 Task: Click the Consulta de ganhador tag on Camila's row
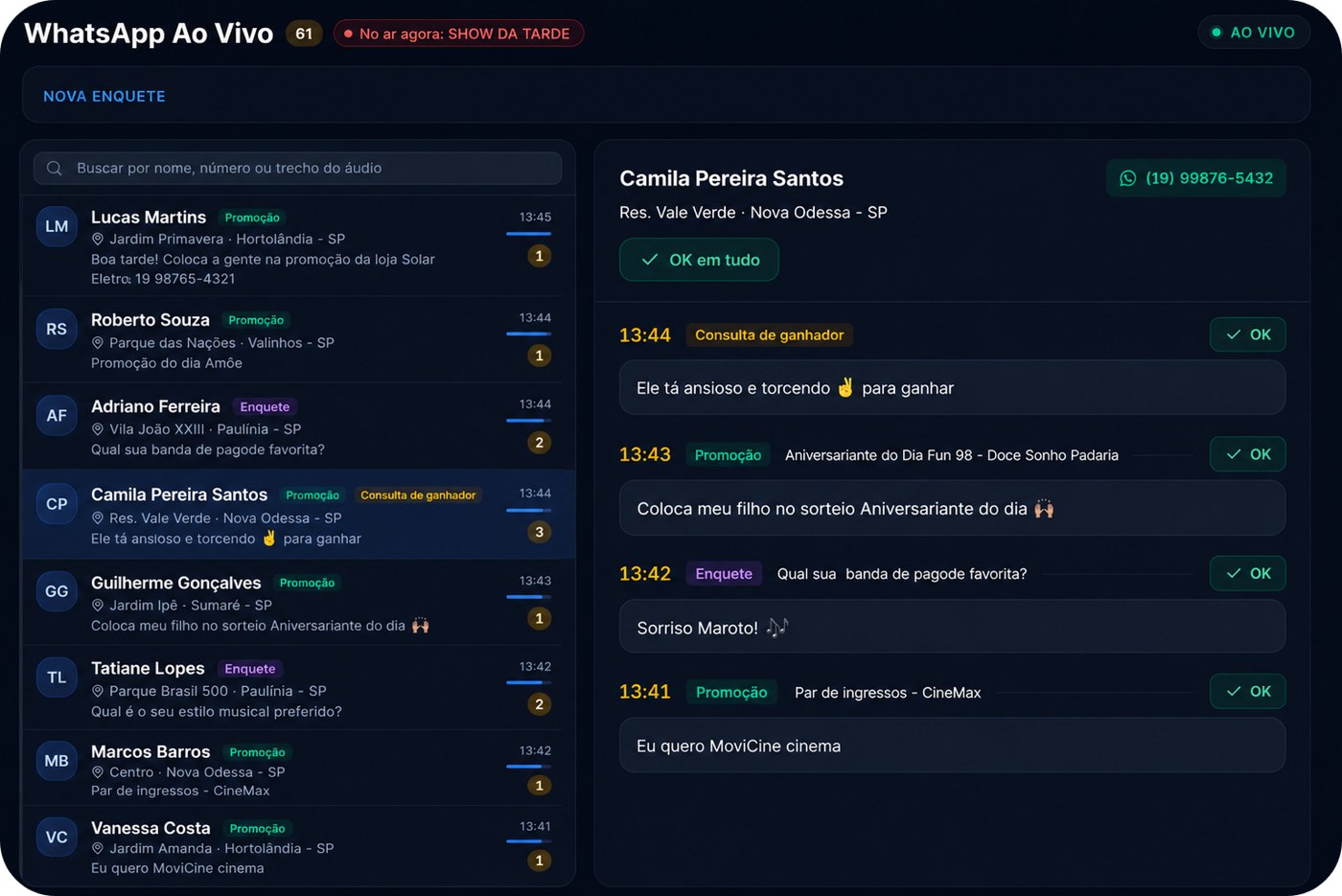418,495
